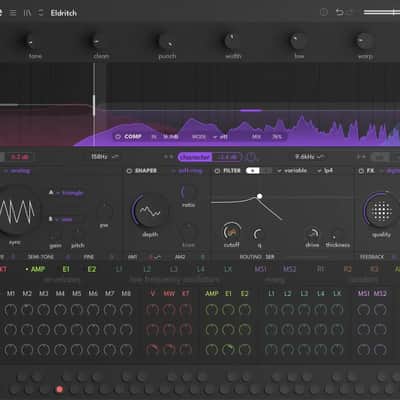Select the E2 envelope tab
400x400 pixels.
pos(92,269)
